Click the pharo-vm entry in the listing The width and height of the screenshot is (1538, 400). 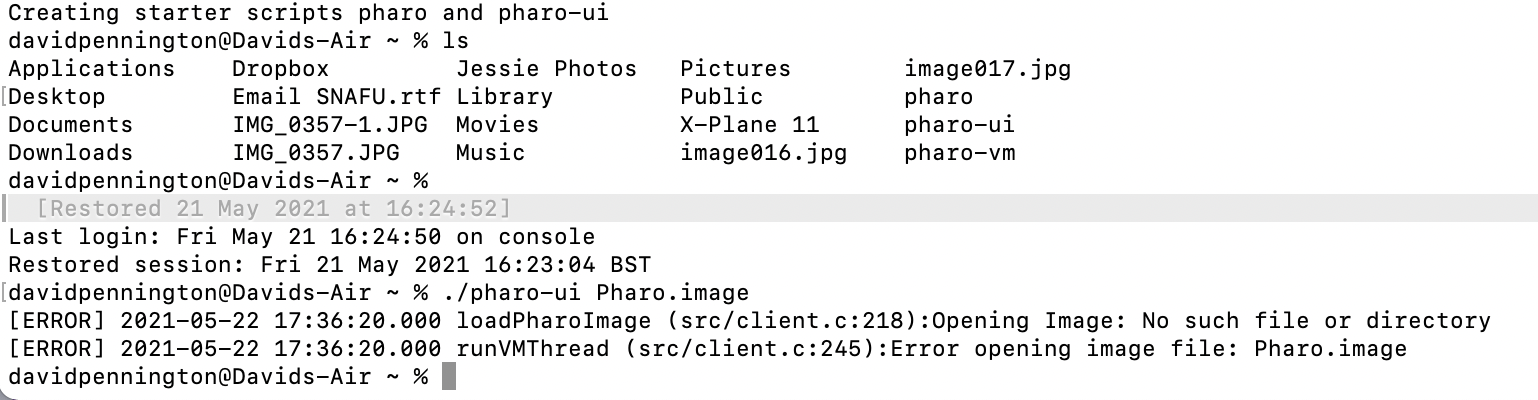pos(959,153)
